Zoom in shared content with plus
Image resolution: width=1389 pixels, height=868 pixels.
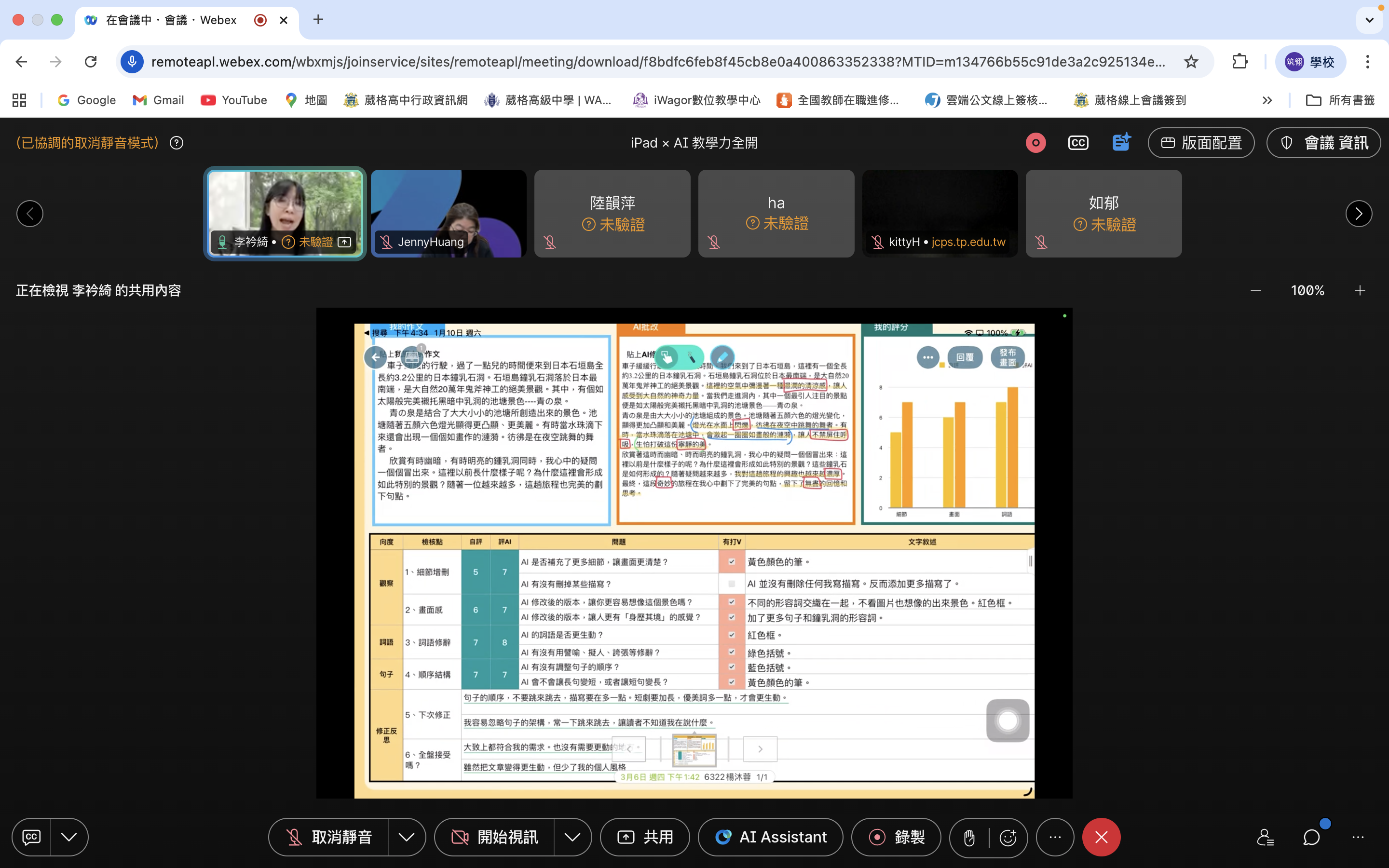(x=1360, y=290)
